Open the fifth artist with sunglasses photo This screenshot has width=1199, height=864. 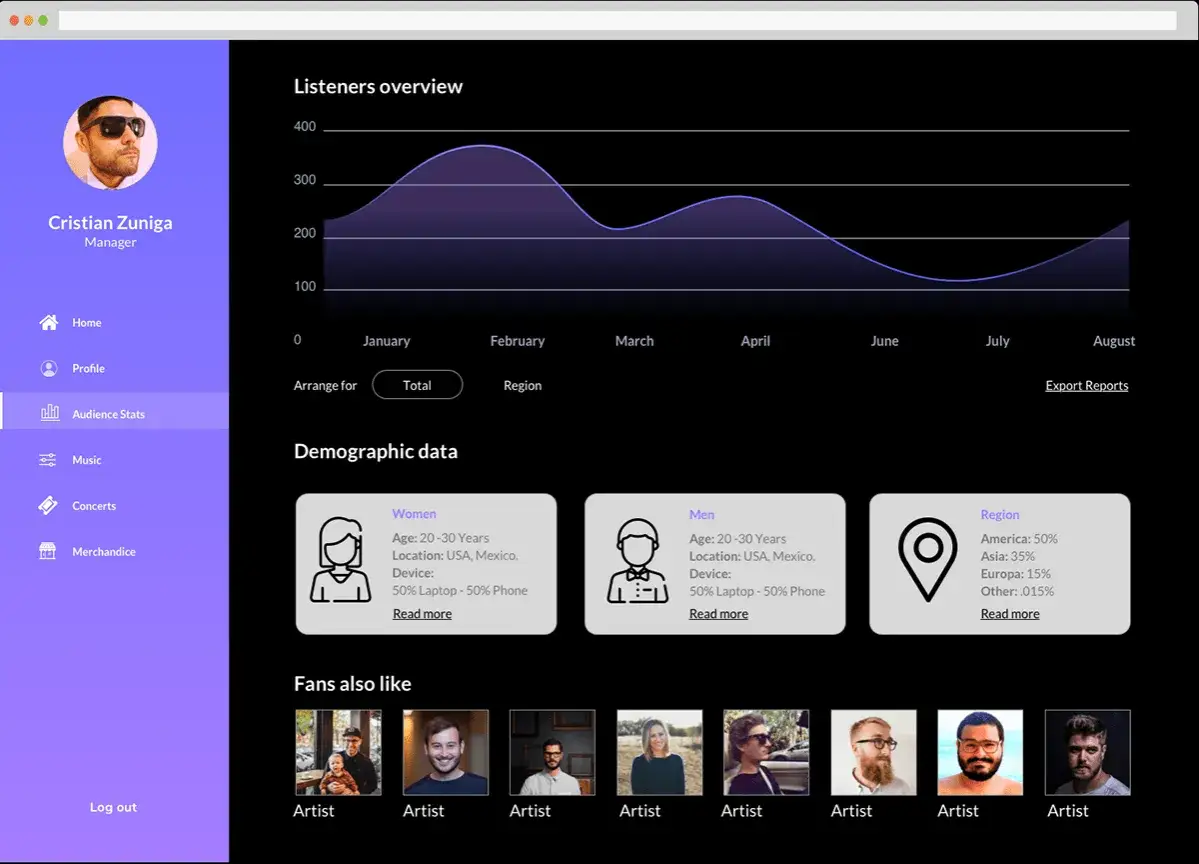tap(766, 752)
